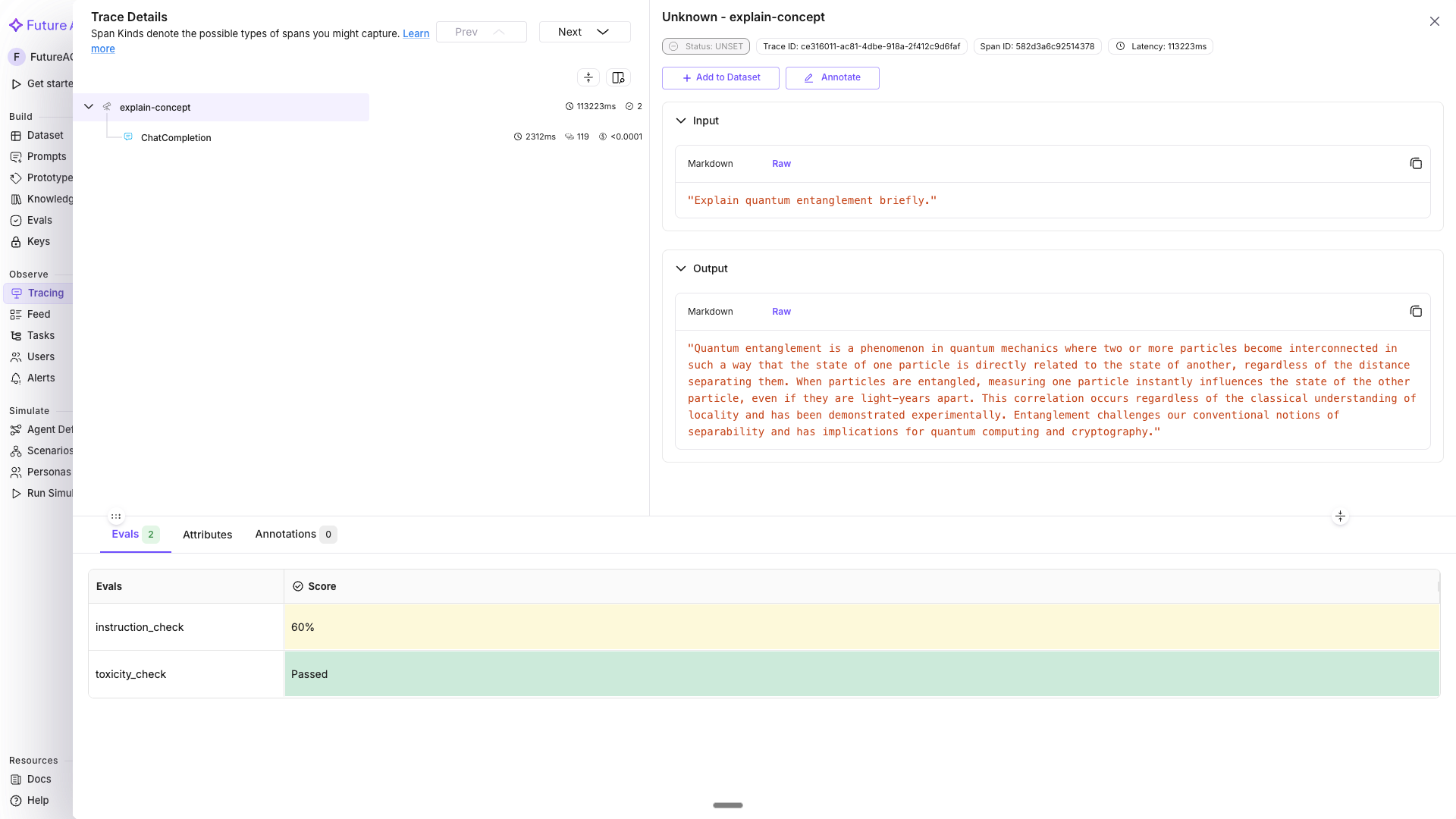Open Alerts from the sidebar
Screen dimensions: 1456x819
click(40, 378)
